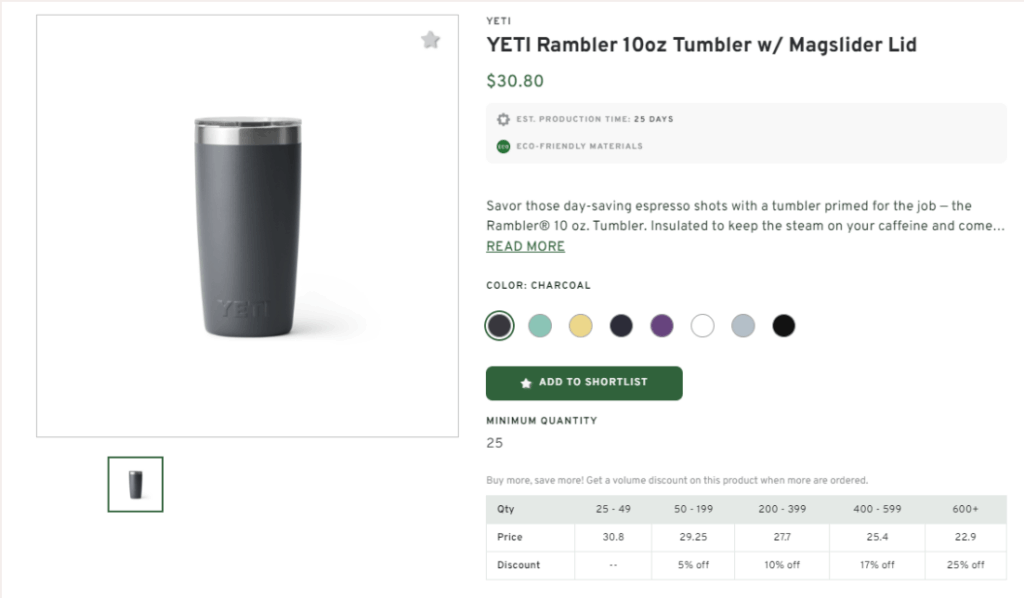Click the gear icon next to production time
Image resolution: width=1024 pixels, height=598 pixels.
[503, 118]
